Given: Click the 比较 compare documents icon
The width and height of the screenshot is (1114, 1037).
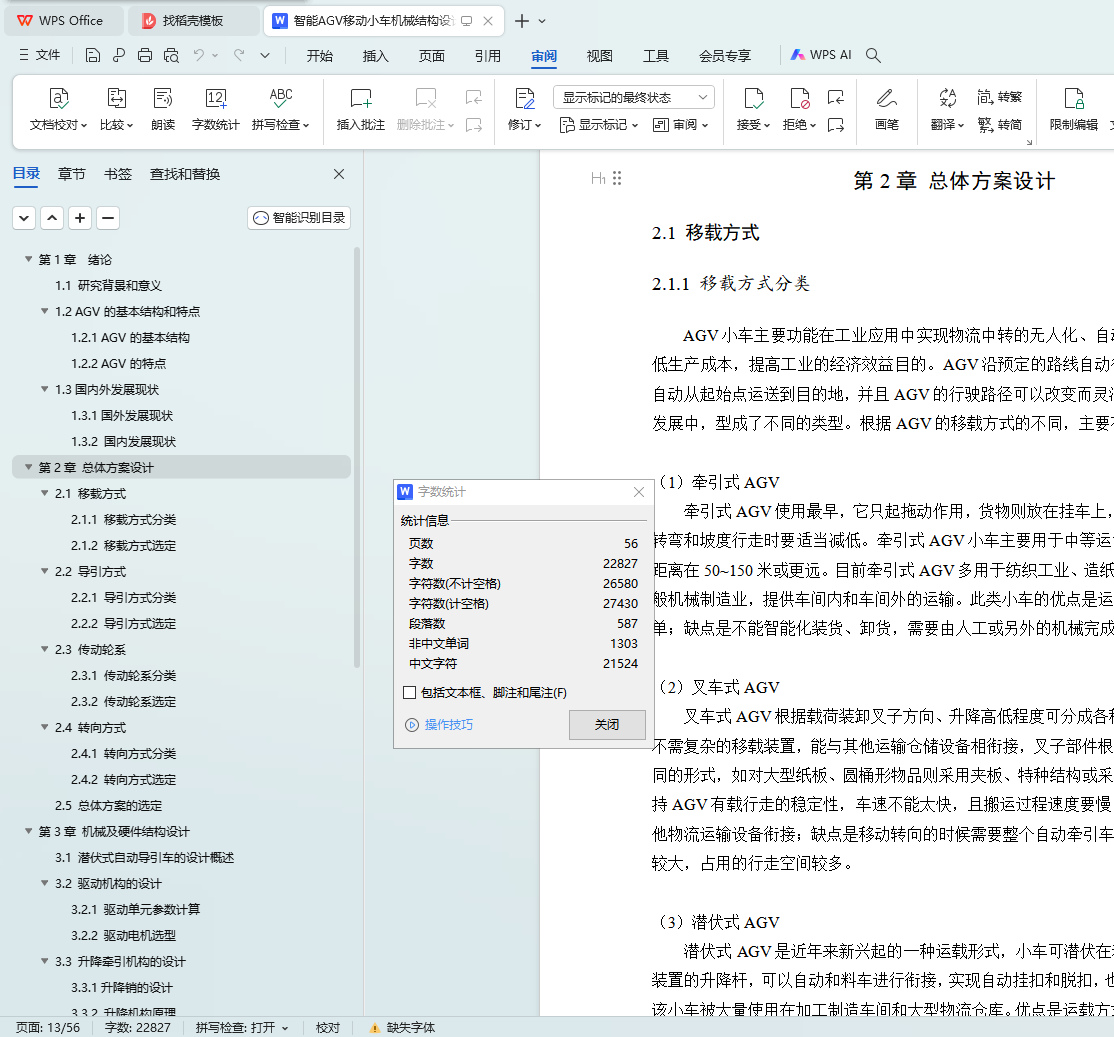Looking at the screenshot, I should pyautogui.click(x=116, y=99).
